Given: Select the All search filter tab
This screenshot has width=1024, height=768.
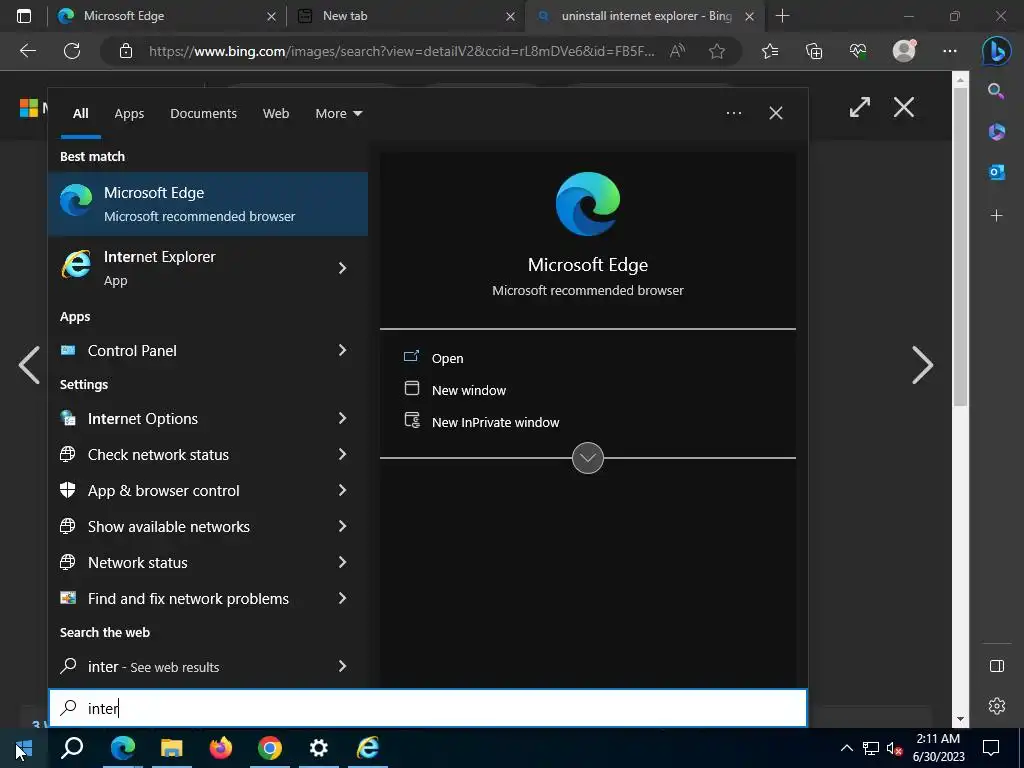Looking at the screenshot, I should pos(80,114).
